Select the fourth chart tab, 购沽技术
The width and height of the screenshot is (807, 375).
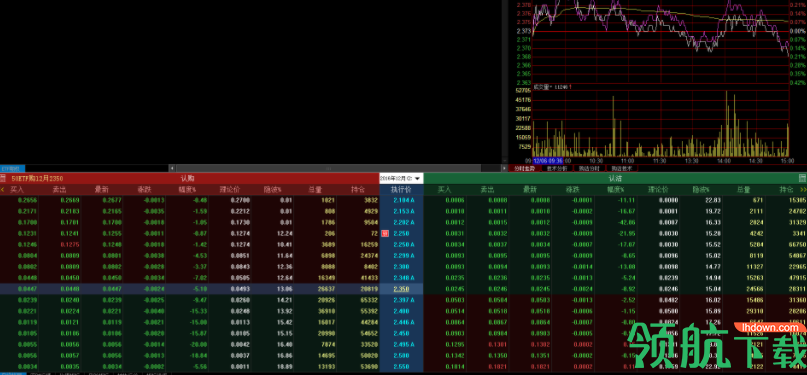pos(621,168)
